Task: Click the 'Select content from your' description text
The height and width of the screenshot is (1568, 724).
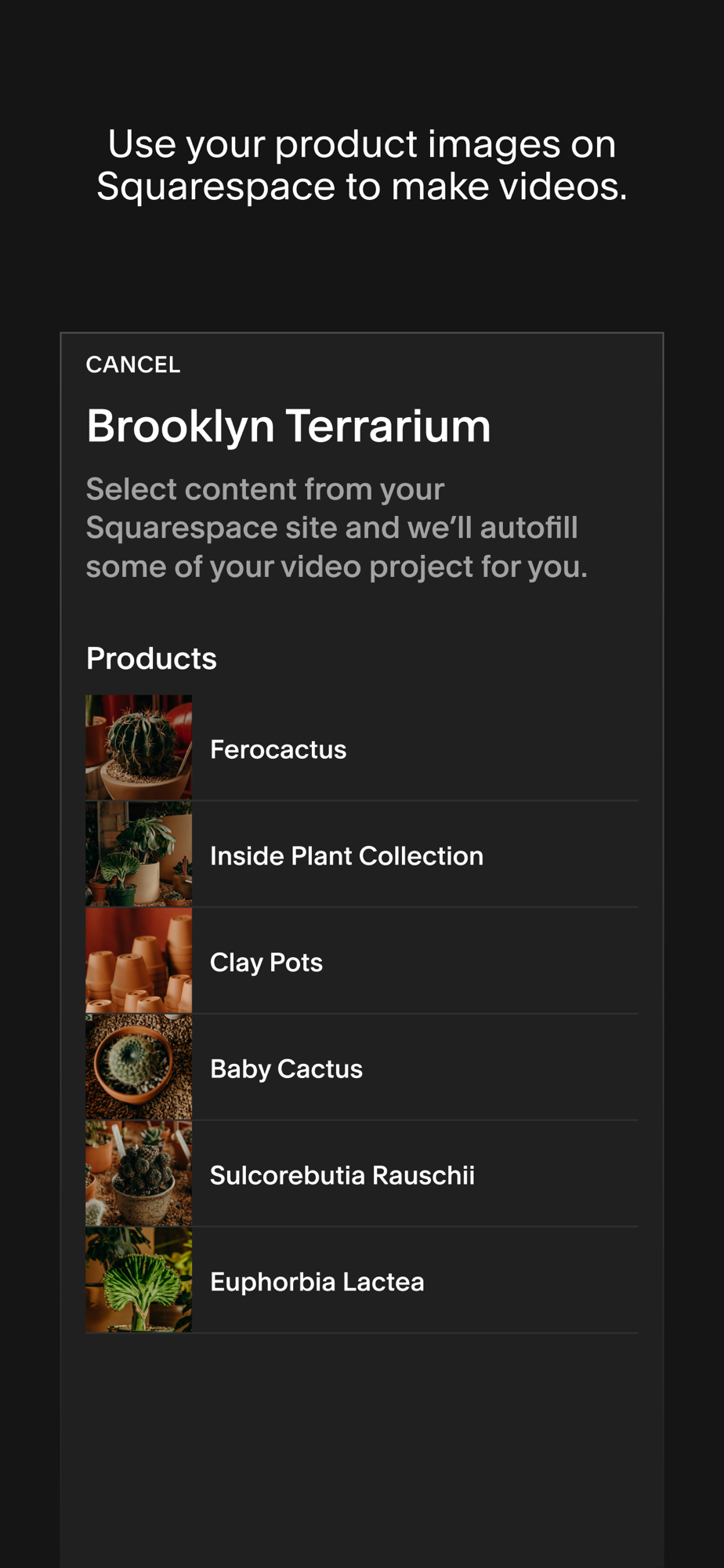Action: point(265,489)
